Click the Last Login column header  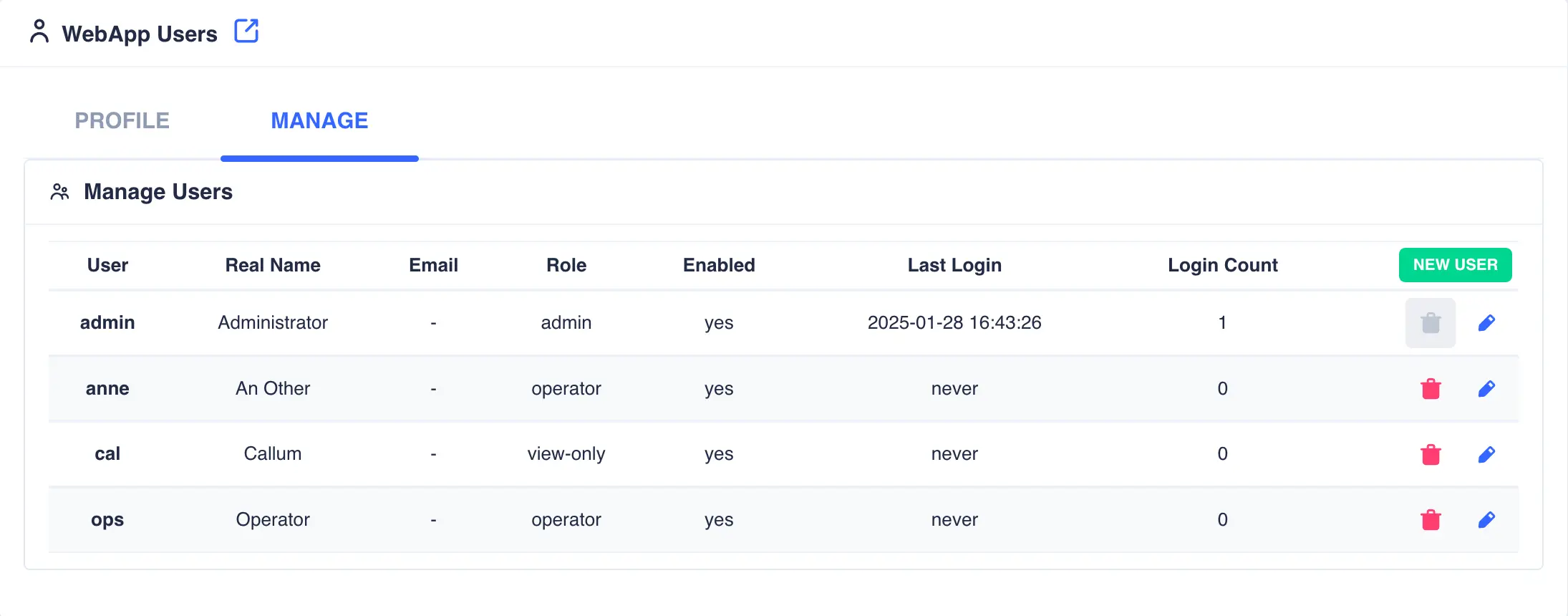point(954,264)
